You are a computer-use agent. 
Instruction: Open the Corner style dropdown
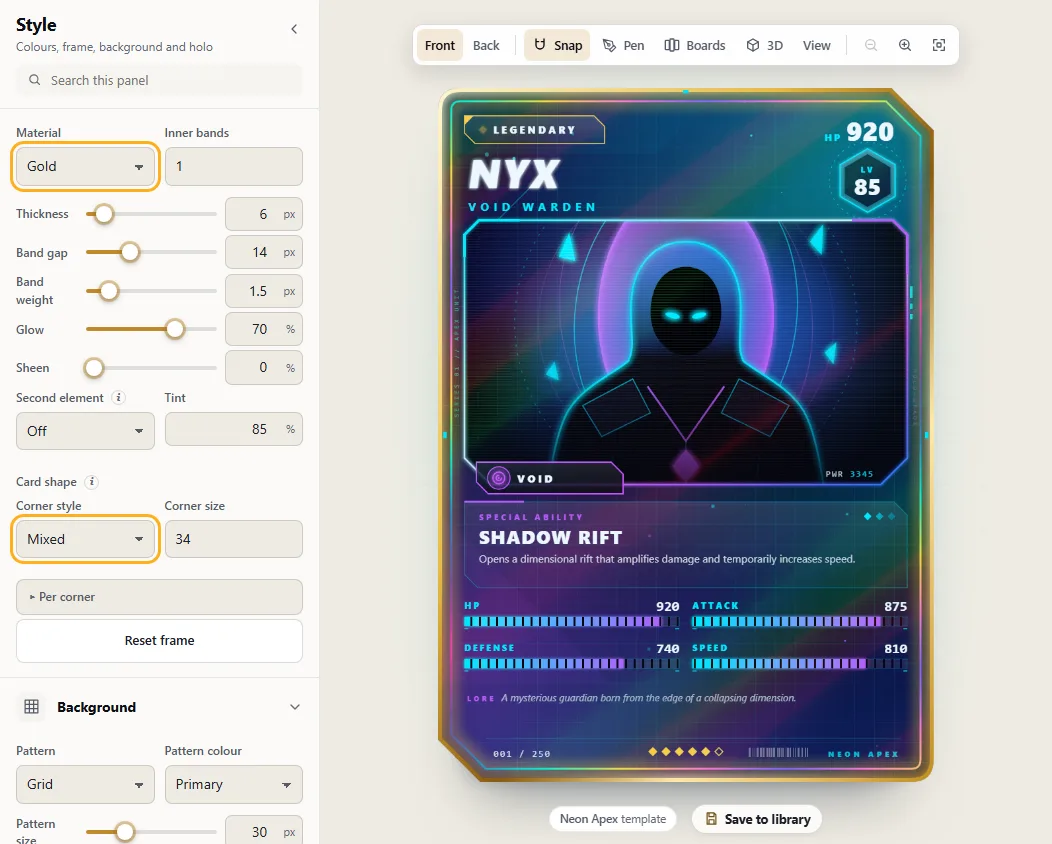(x=85, y=539)
